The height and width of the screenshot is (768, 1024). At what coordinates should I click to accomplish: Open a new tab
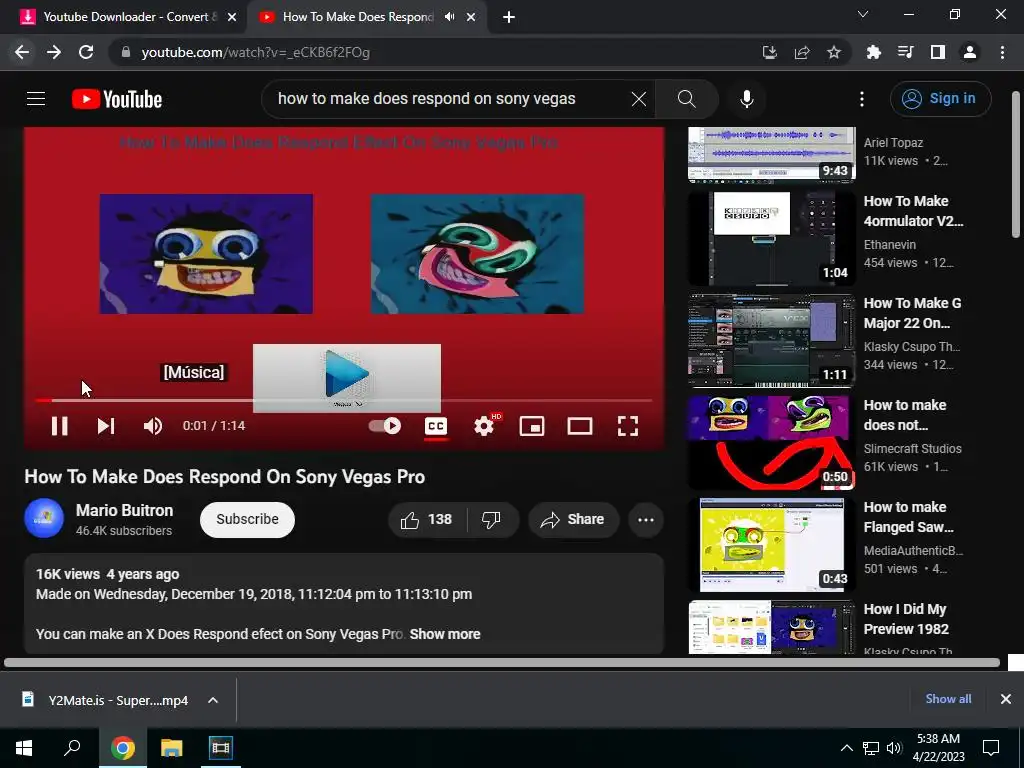509,17
